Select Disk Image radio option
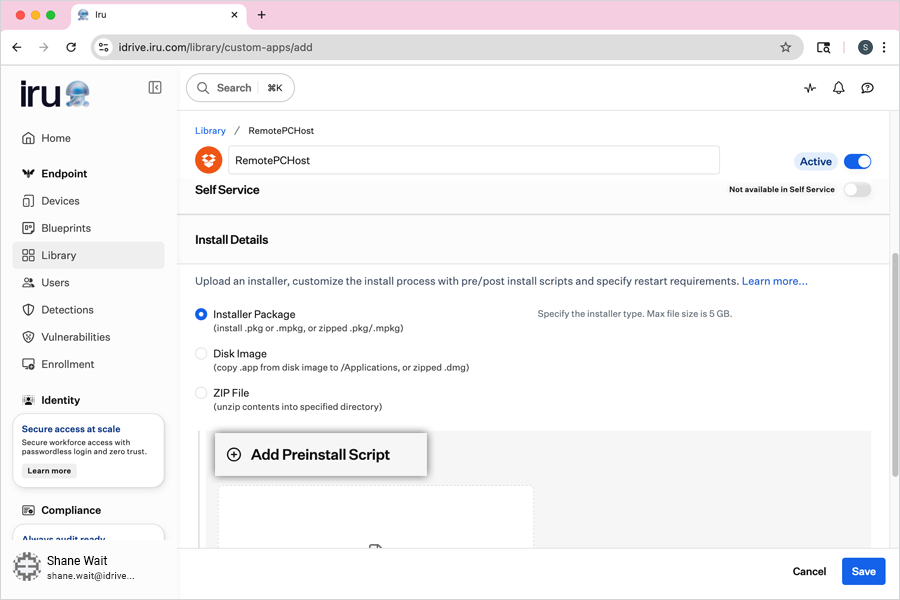Viewport: 900px width, 600px height. pos(201,354)
